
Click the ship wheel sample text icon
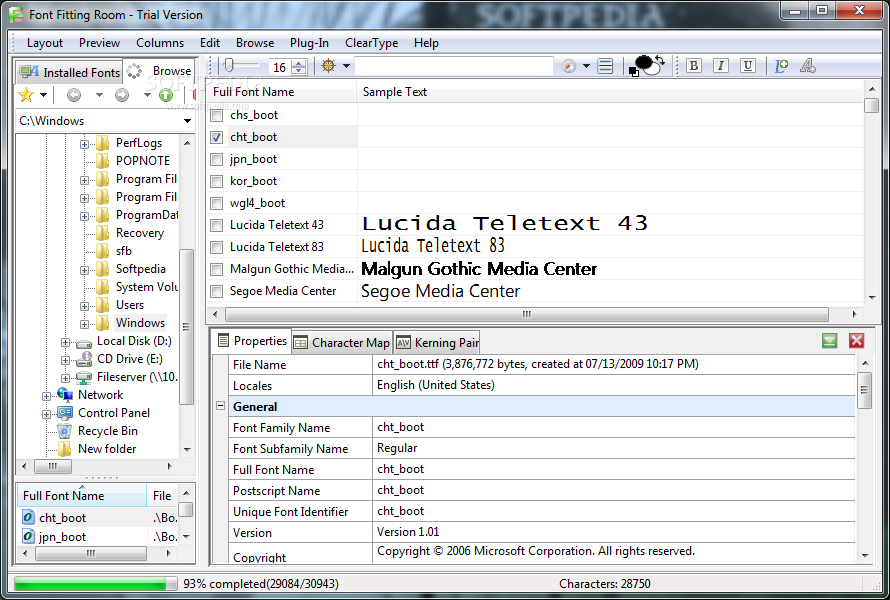coord(329,66)
